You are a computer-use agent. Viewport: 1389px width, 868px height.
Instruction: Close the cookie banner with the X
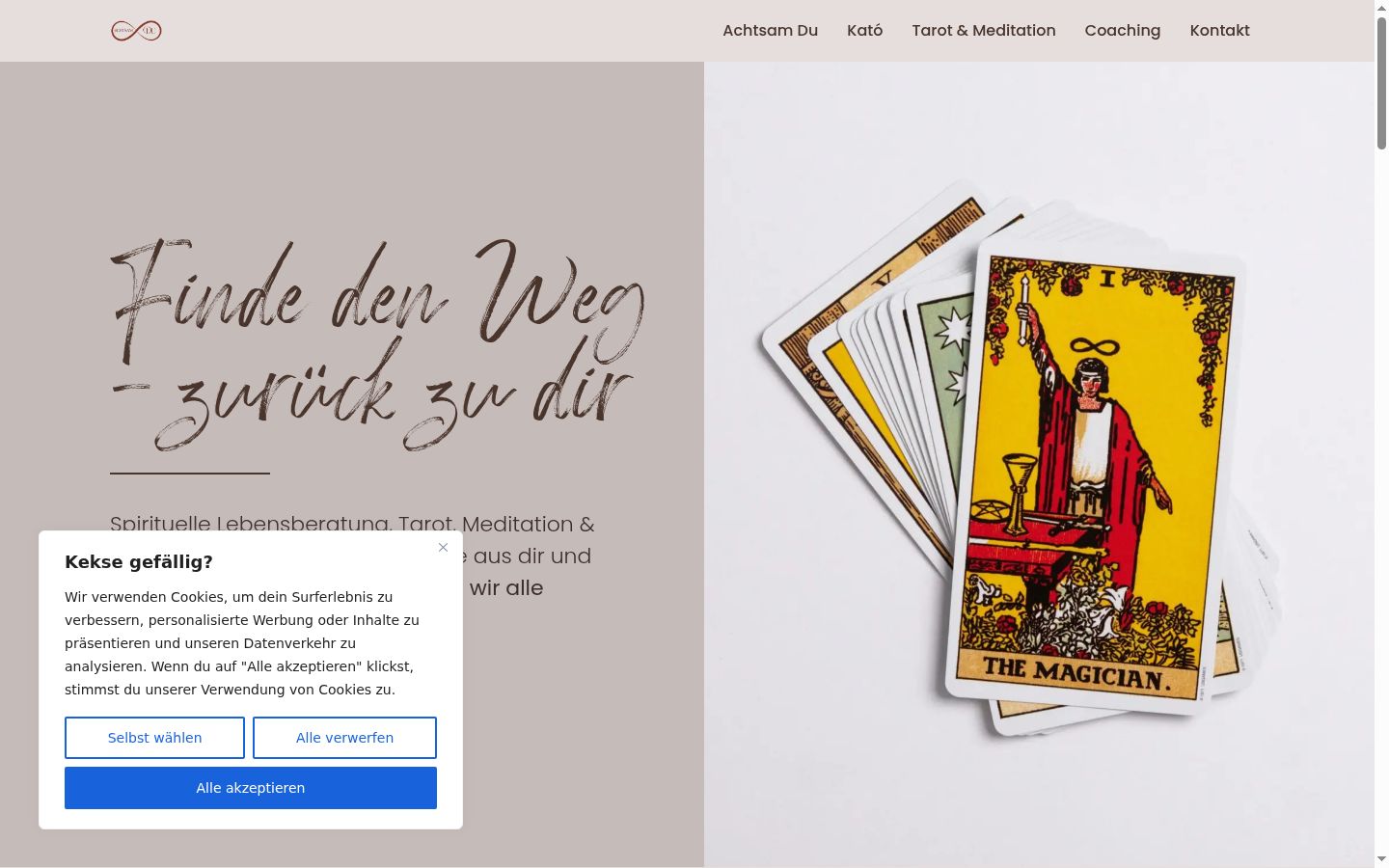click(x=443, y=547)
